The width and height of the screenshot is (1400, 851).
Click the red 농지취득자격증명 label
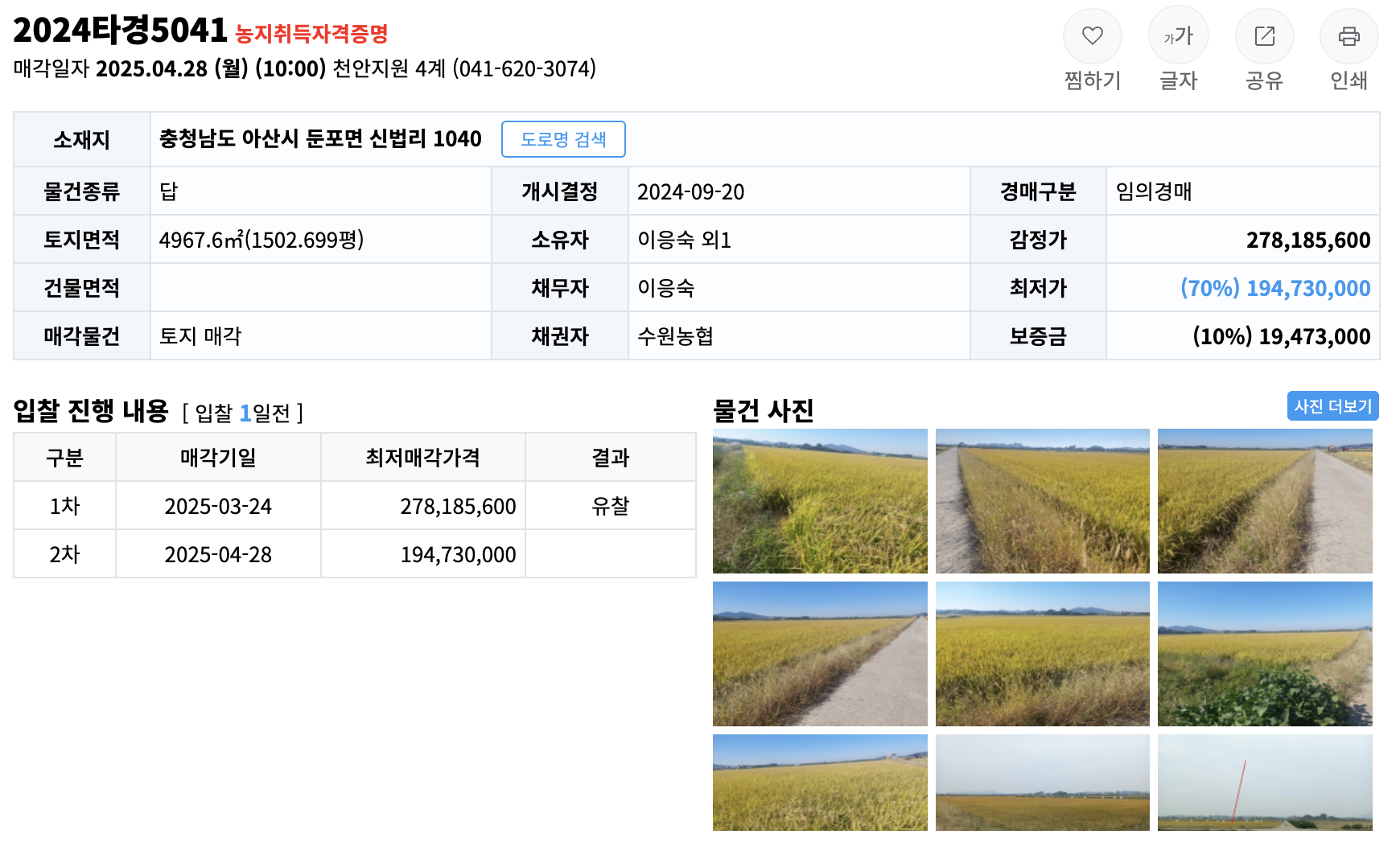(311, 34)
